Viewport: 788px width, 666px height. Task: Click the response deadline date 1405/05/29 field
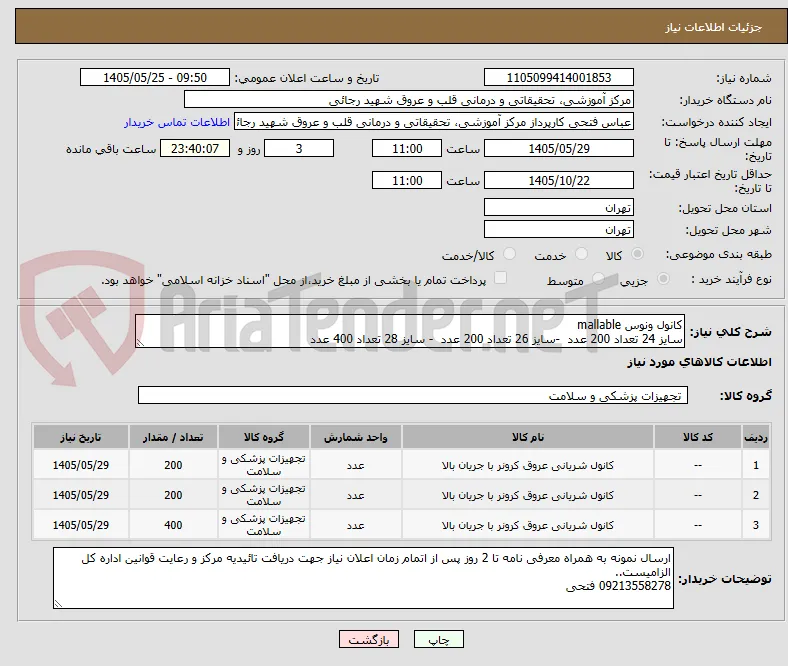click(558, 148)
